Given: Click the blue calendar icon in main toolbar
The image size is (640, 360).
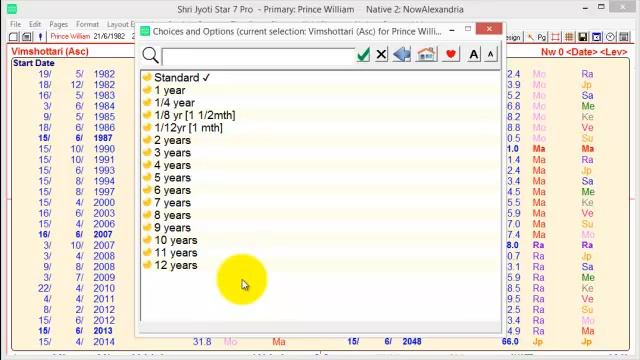Looking at the screenshot, I should click(596, 37).
